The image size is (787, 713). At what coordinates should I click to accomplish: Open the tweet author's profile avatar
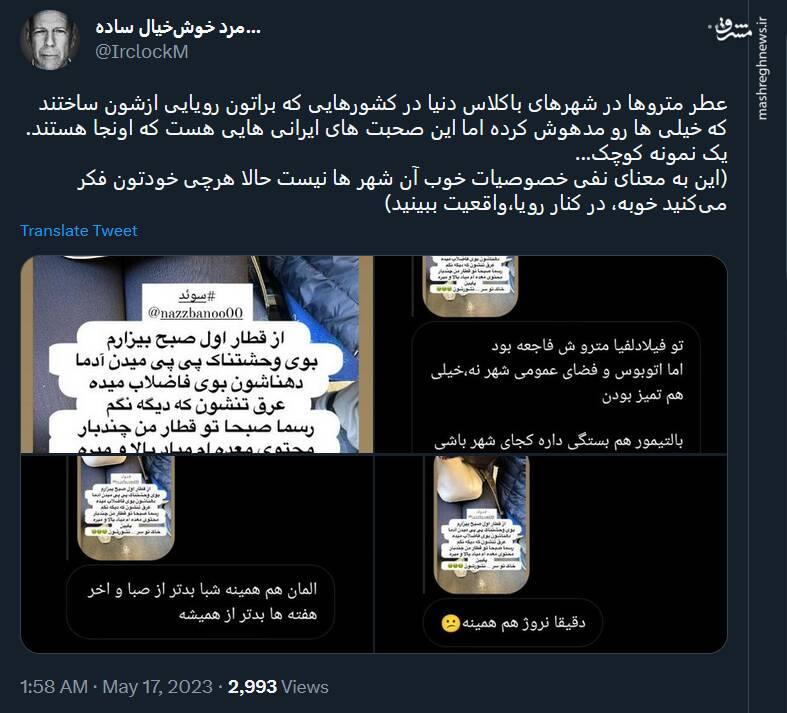(49, 40)
